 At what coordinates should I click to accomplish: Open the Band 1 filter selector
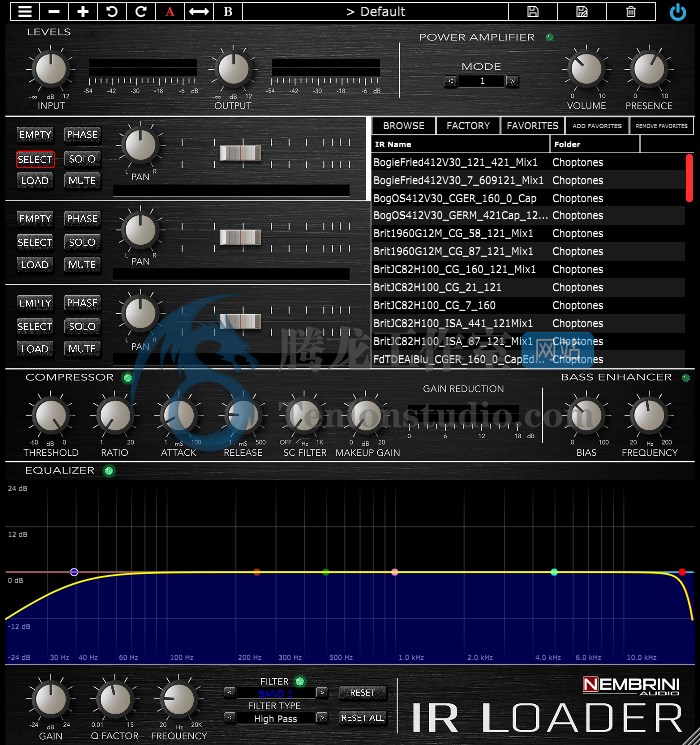coord(276,693)
